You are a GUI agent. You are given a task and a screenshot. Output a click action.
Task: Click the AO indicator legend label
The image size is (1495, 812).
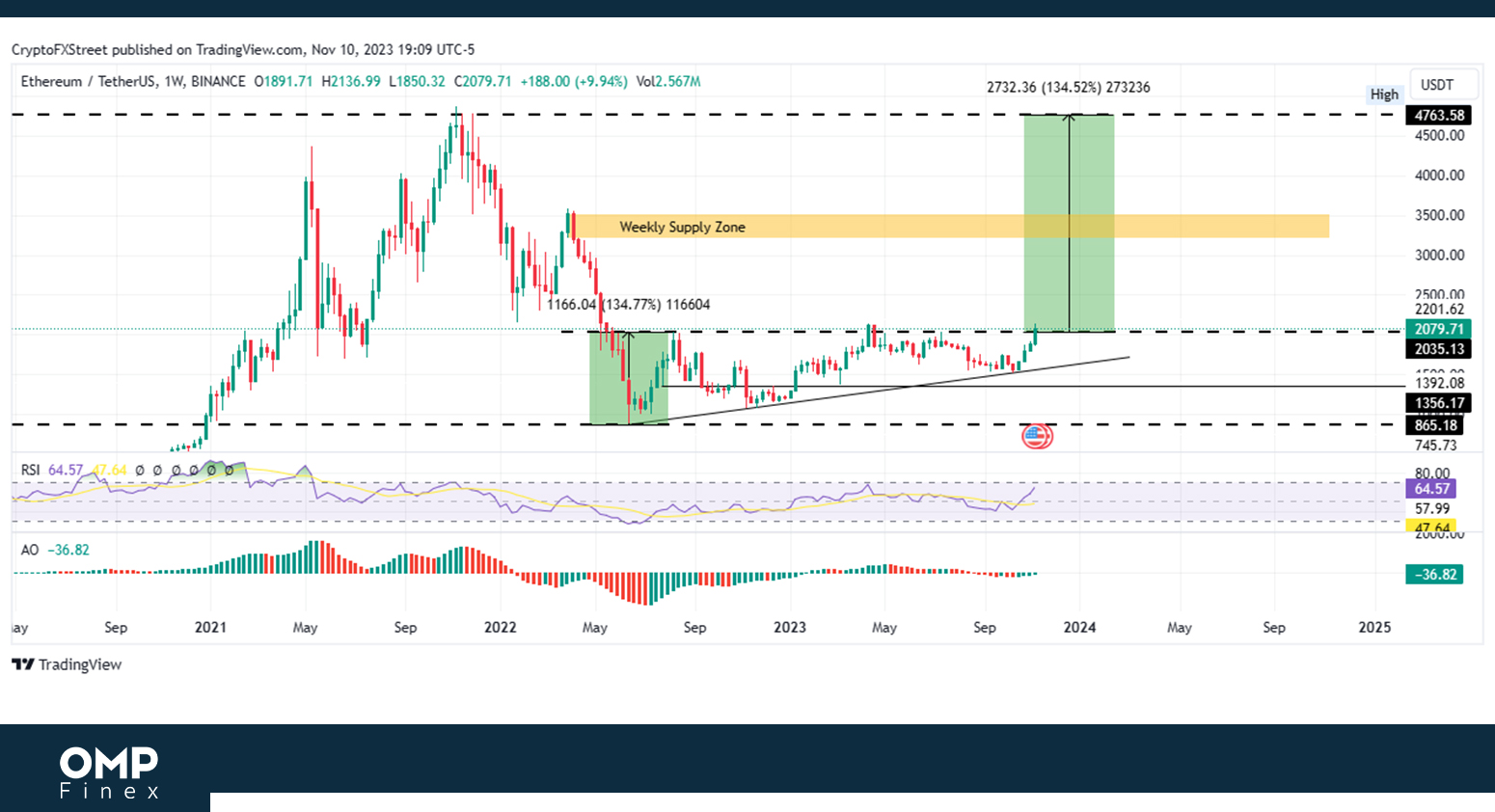(x=30, y=550)
